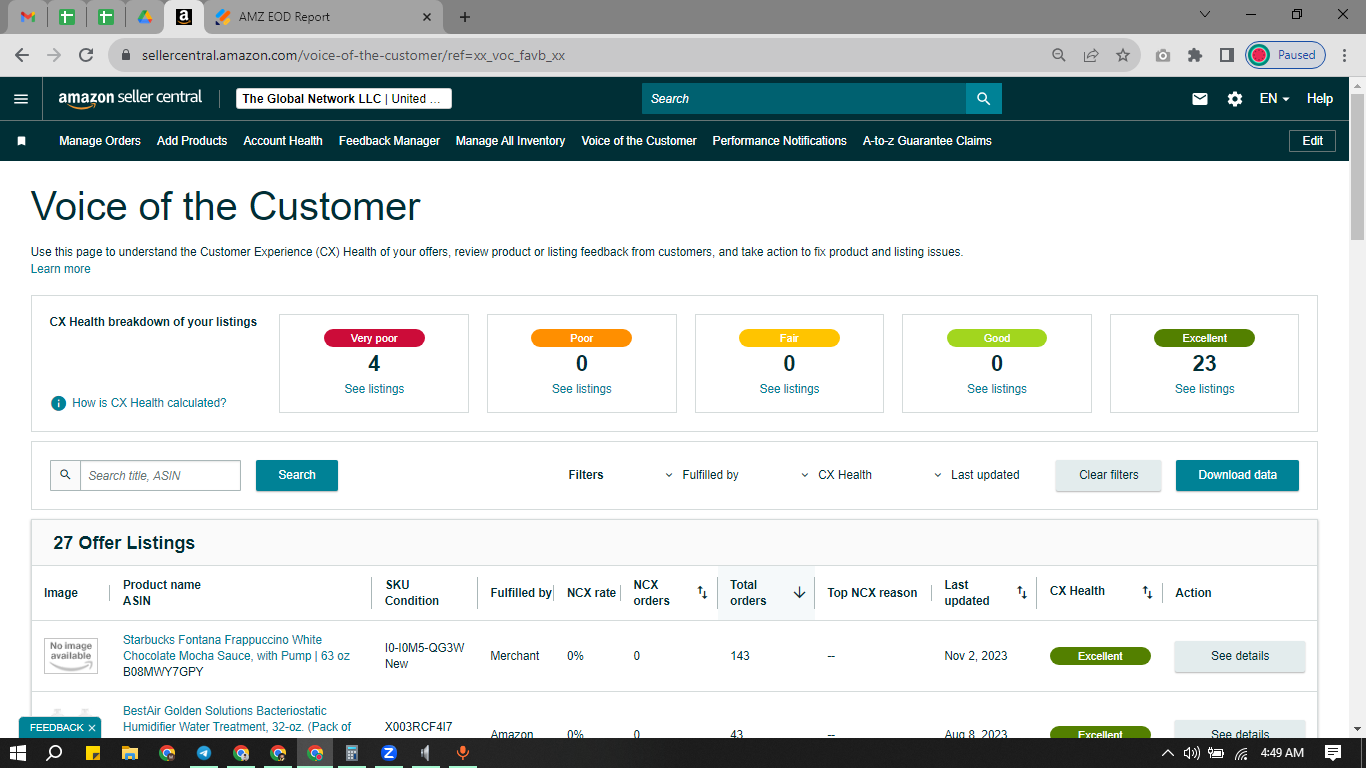The image size is (1366, 768).
Task: Click the Download data button
Action: click(x=1237, y=475)
